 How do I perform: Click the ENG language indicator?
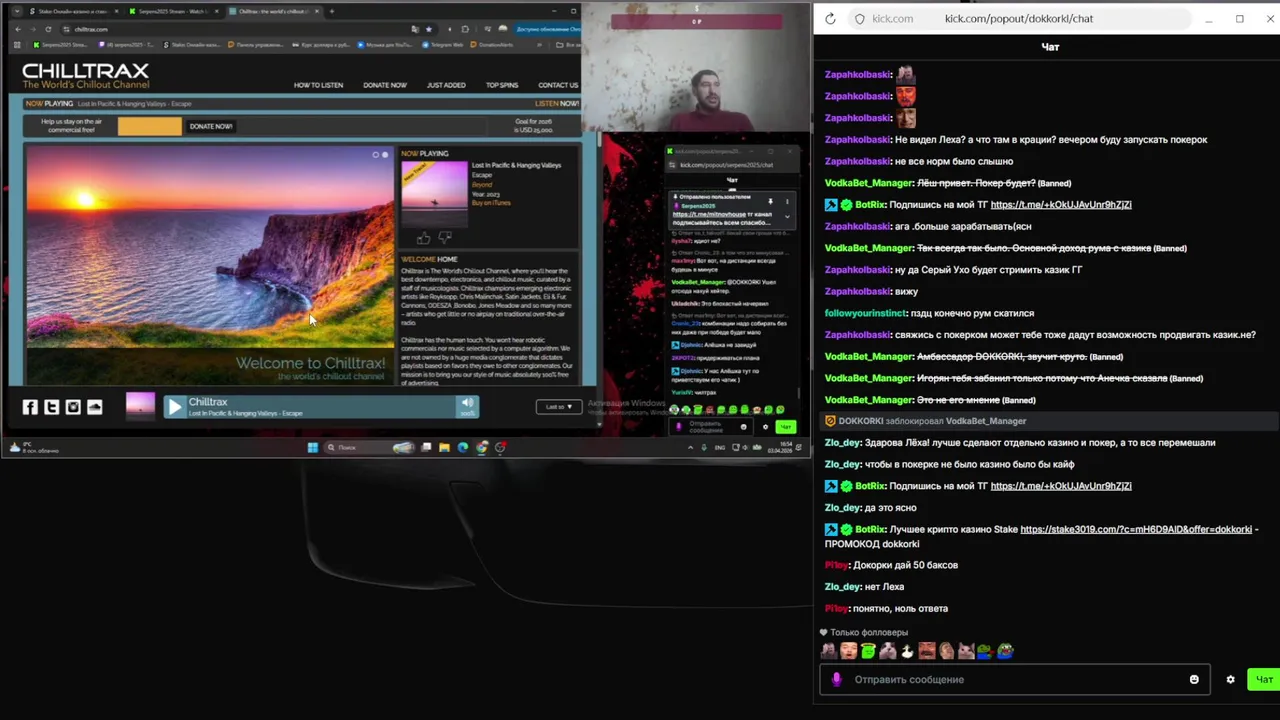tap(720, 447)
